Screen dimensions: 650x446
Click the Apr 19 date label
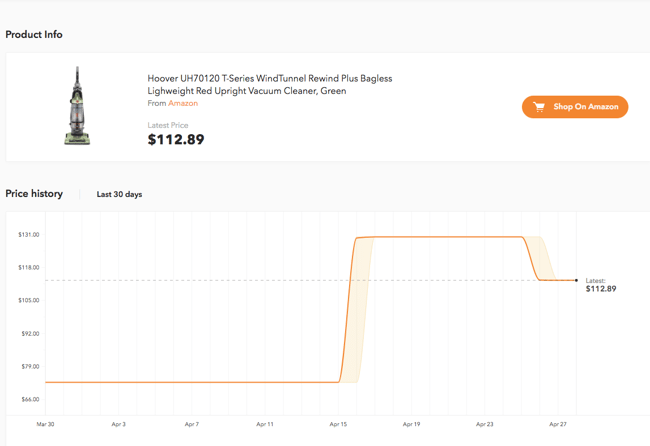411,424
